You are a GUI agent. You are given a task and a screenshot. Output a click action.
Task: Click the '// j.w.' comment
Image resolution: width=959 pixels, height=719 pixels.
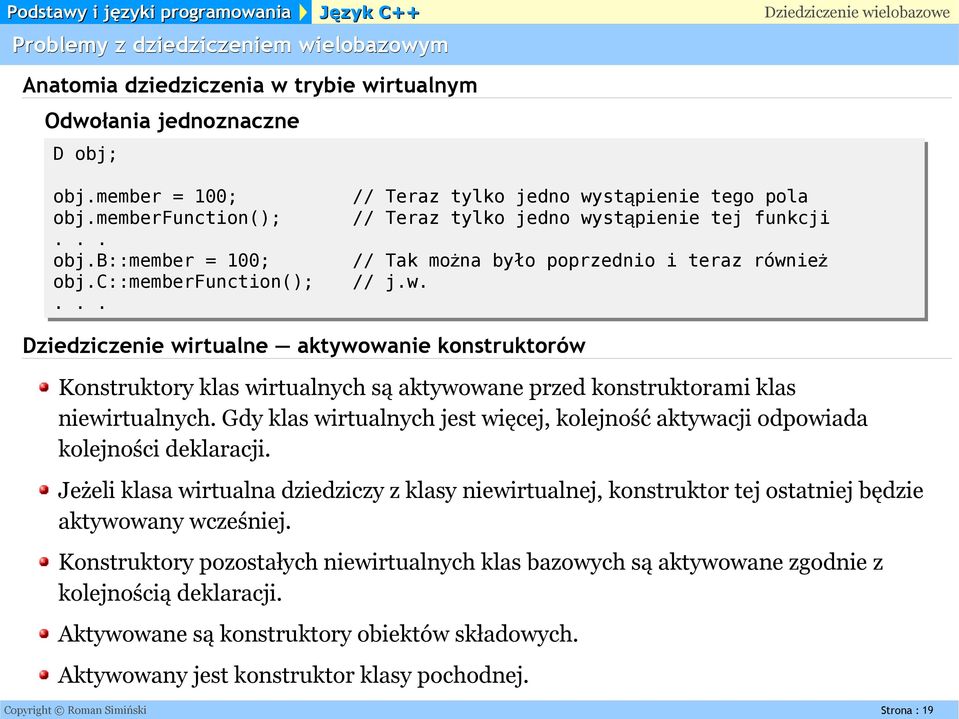pos(389,282)
